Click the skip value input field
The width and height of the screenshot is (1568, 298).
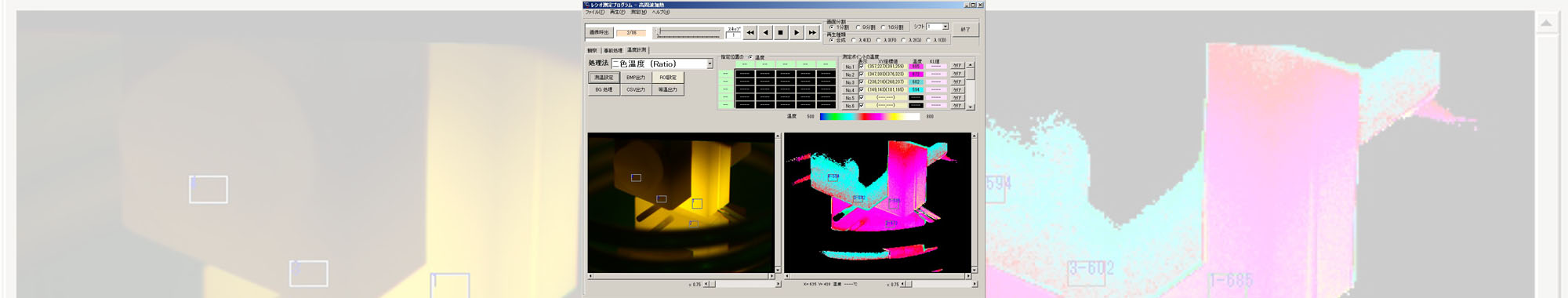733,35
